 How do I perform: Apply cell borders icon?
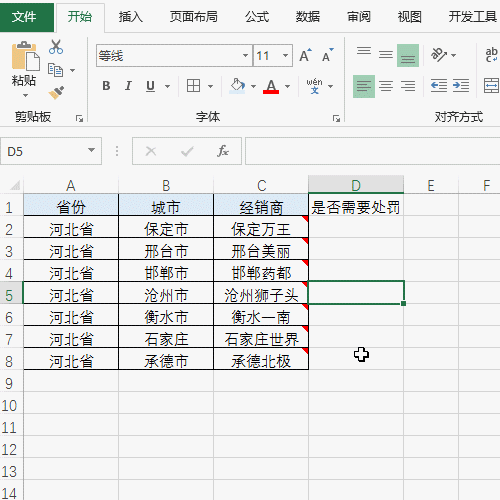(193, 86)
